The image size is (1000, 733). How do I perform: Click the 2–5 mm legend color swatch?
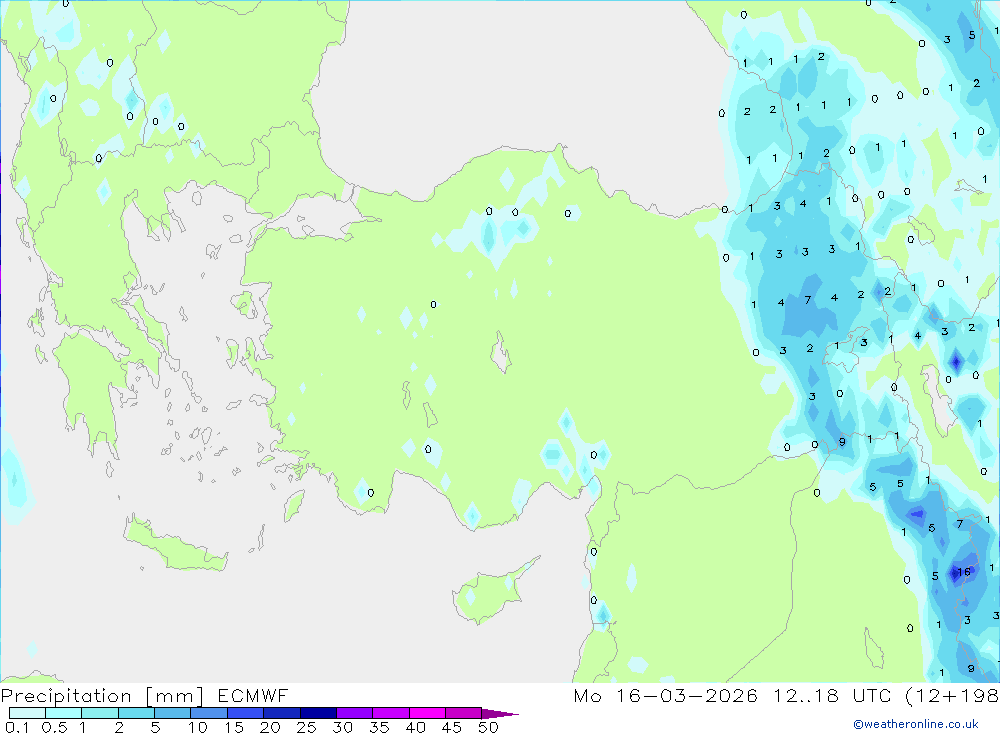point(136,713)
